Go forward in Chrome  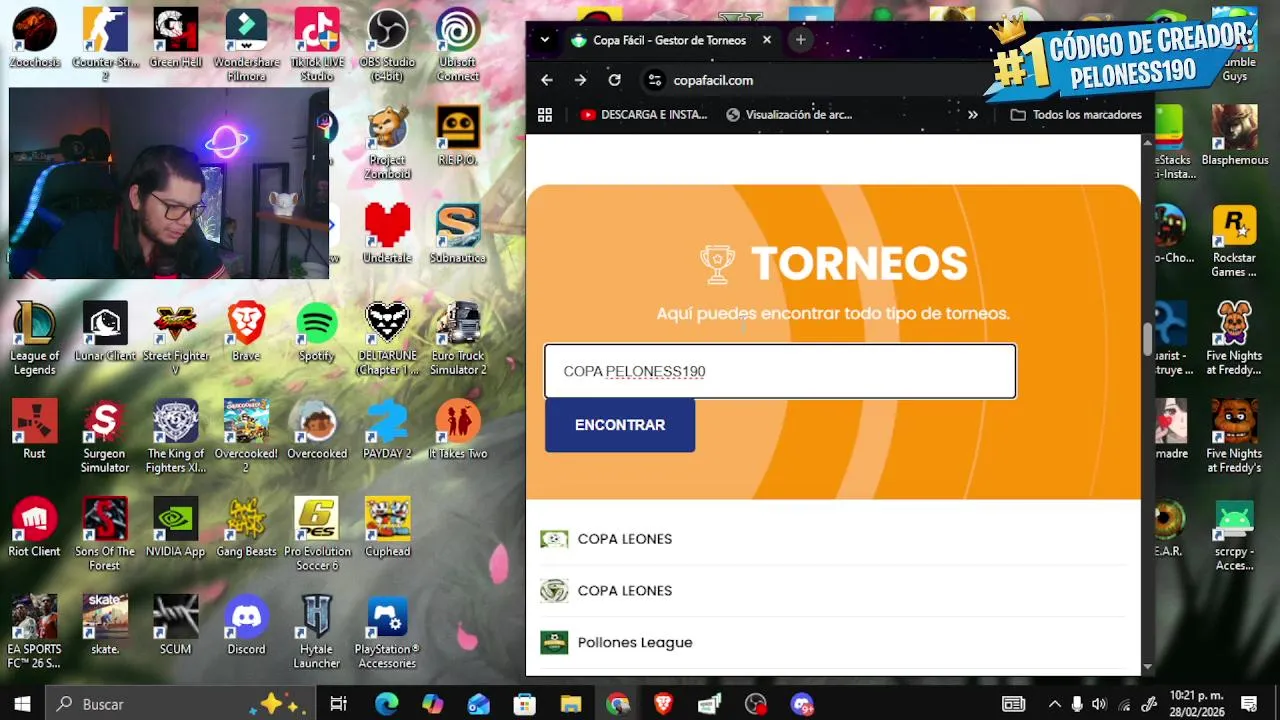coord(580,80)
